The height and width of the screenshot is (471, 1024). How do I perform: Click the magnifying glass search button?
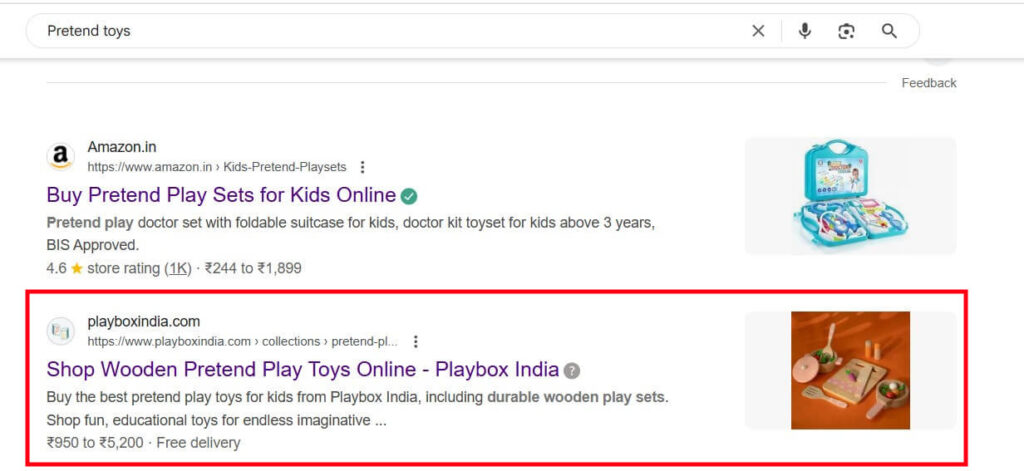point(889,31)
